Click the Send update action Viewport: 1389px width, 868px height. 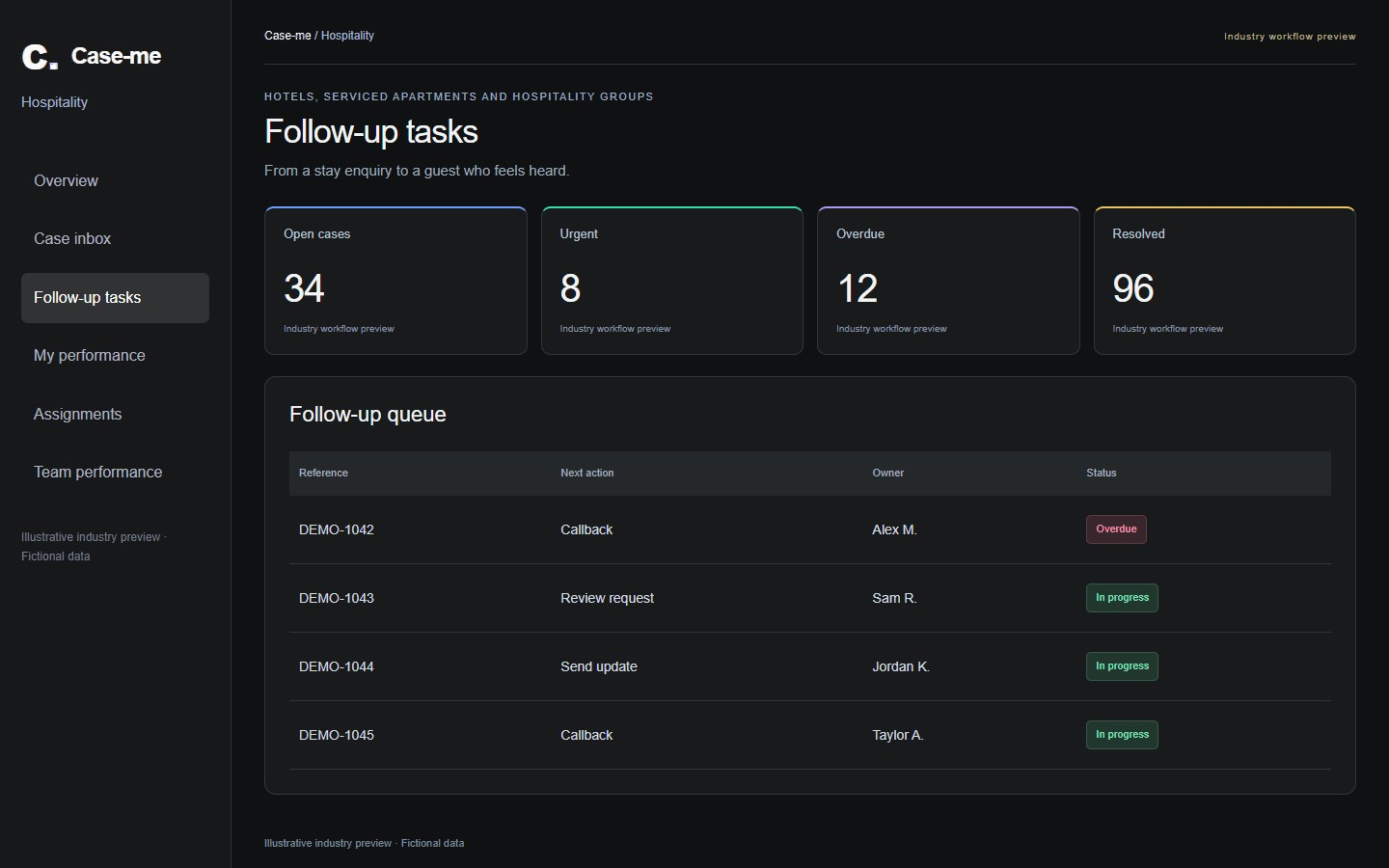click(599, 667)
